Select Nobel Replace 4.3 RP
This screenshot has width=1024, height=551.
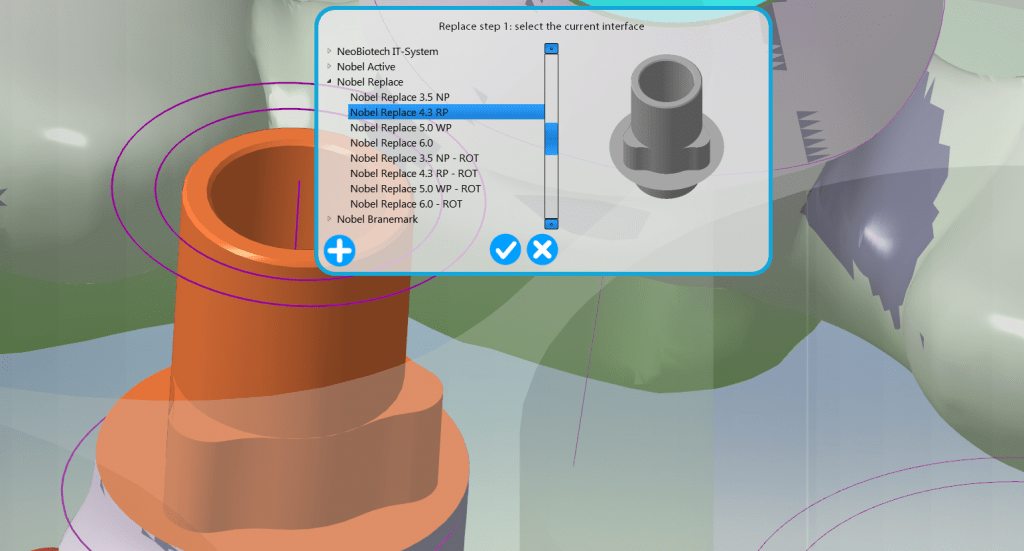point(446,112)
